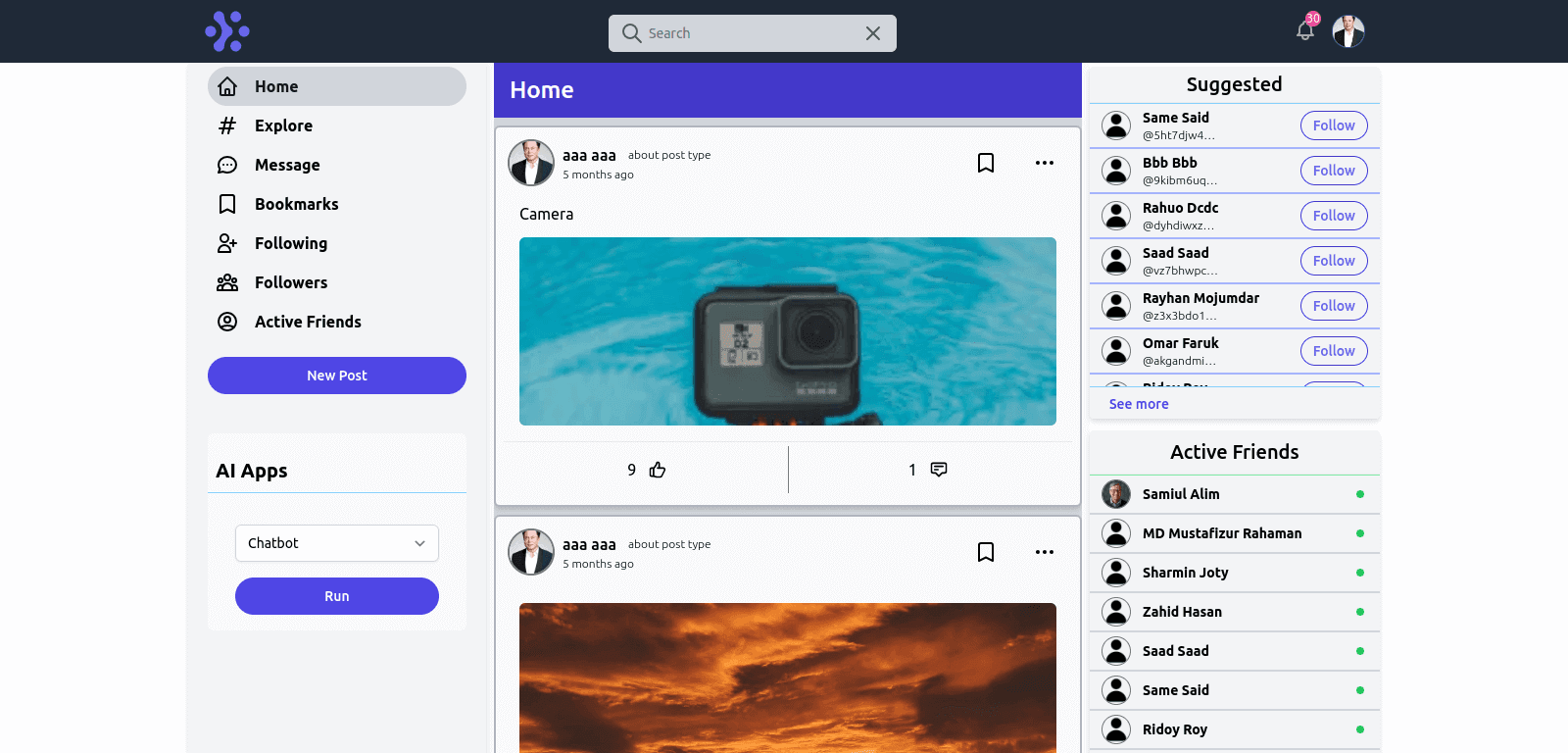Open the orange sunset sky image
Image resolution: width=1568 pixels, height=753 pixels.
(x=788, y=678)
